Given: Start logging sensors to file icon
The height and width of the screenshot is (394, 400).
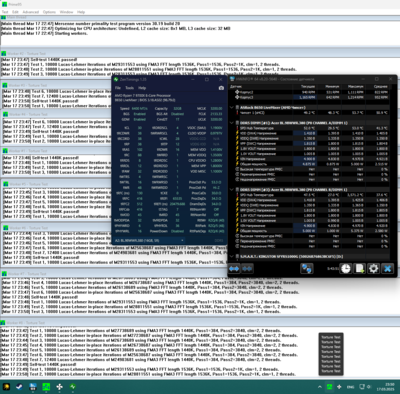Looking at the screenshot, I should click(359, 269).
